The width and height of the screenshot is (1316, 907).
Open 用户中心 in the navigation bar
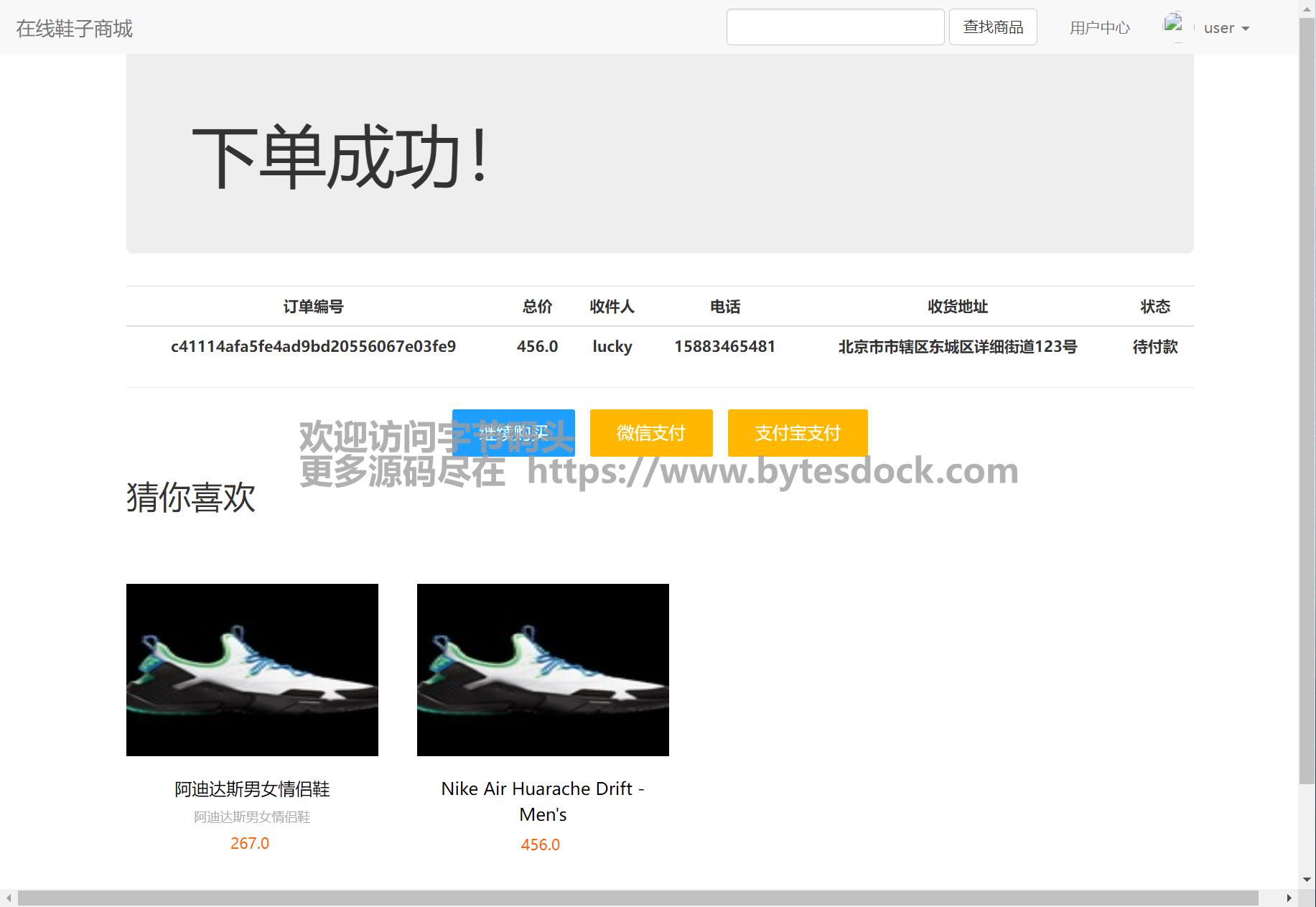point(1099,28)
